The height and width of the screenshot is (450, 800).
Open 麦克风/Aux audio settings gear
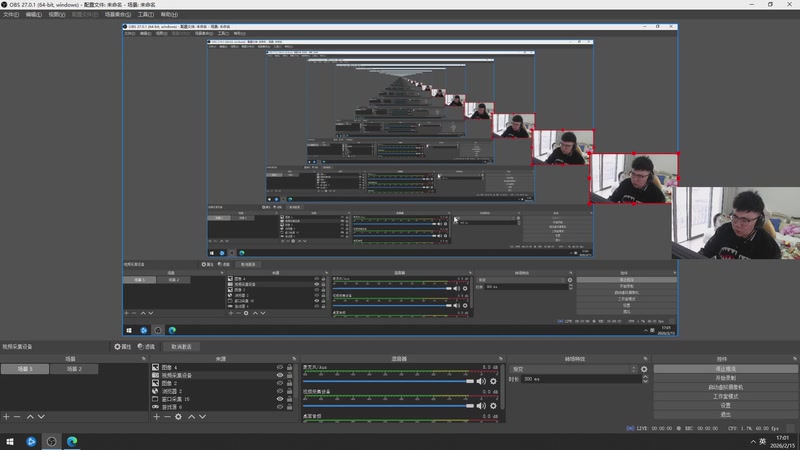coord(493,381)
